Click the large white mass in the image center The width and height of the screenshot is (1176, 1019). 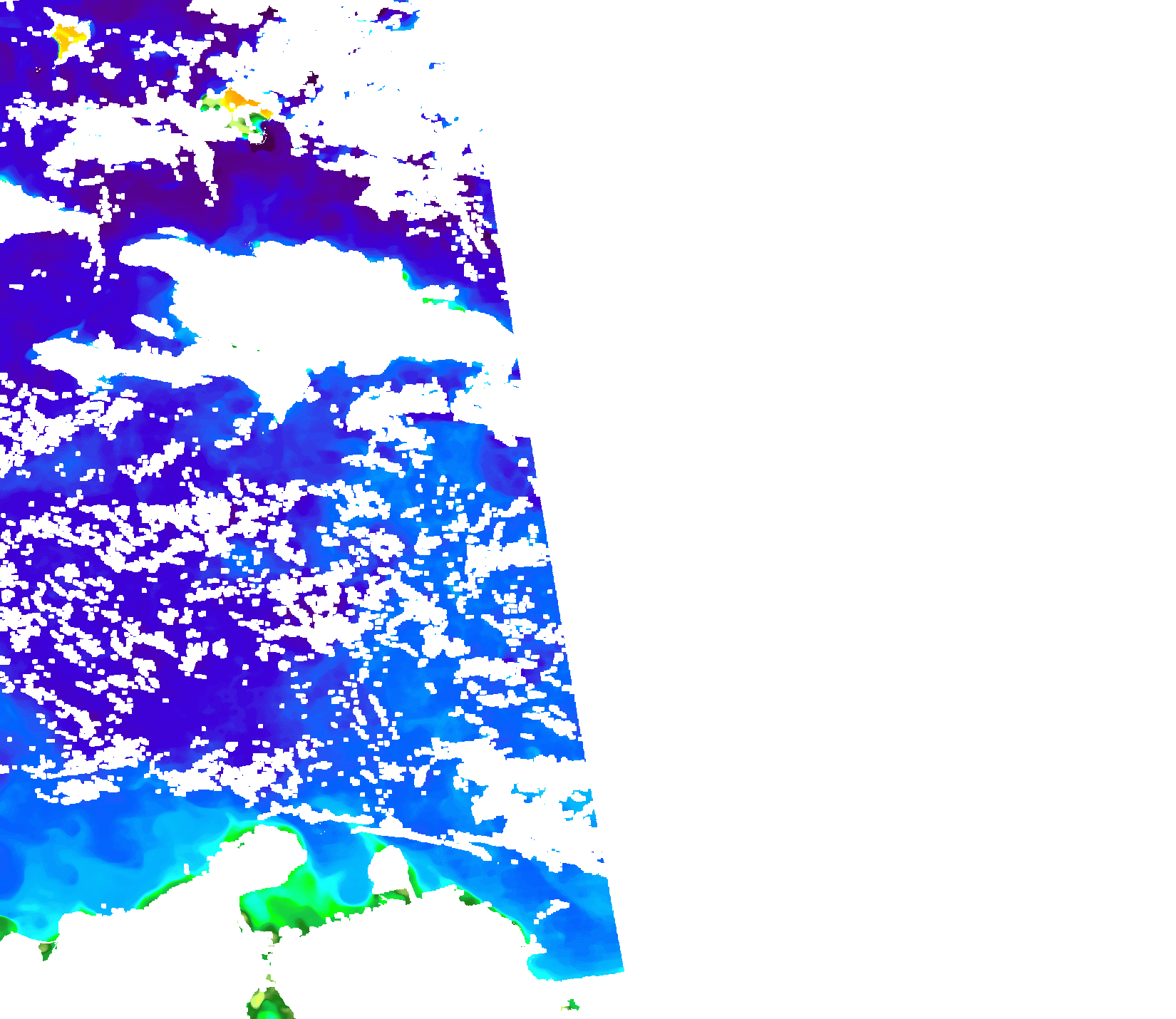[285, 285]
